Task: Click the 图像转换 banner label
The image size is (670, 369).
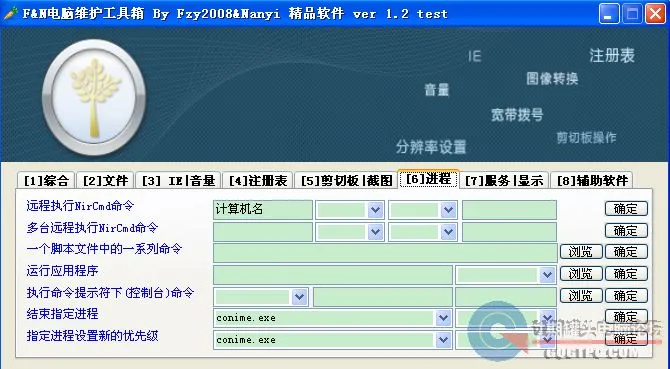Action: pos(552,79)
